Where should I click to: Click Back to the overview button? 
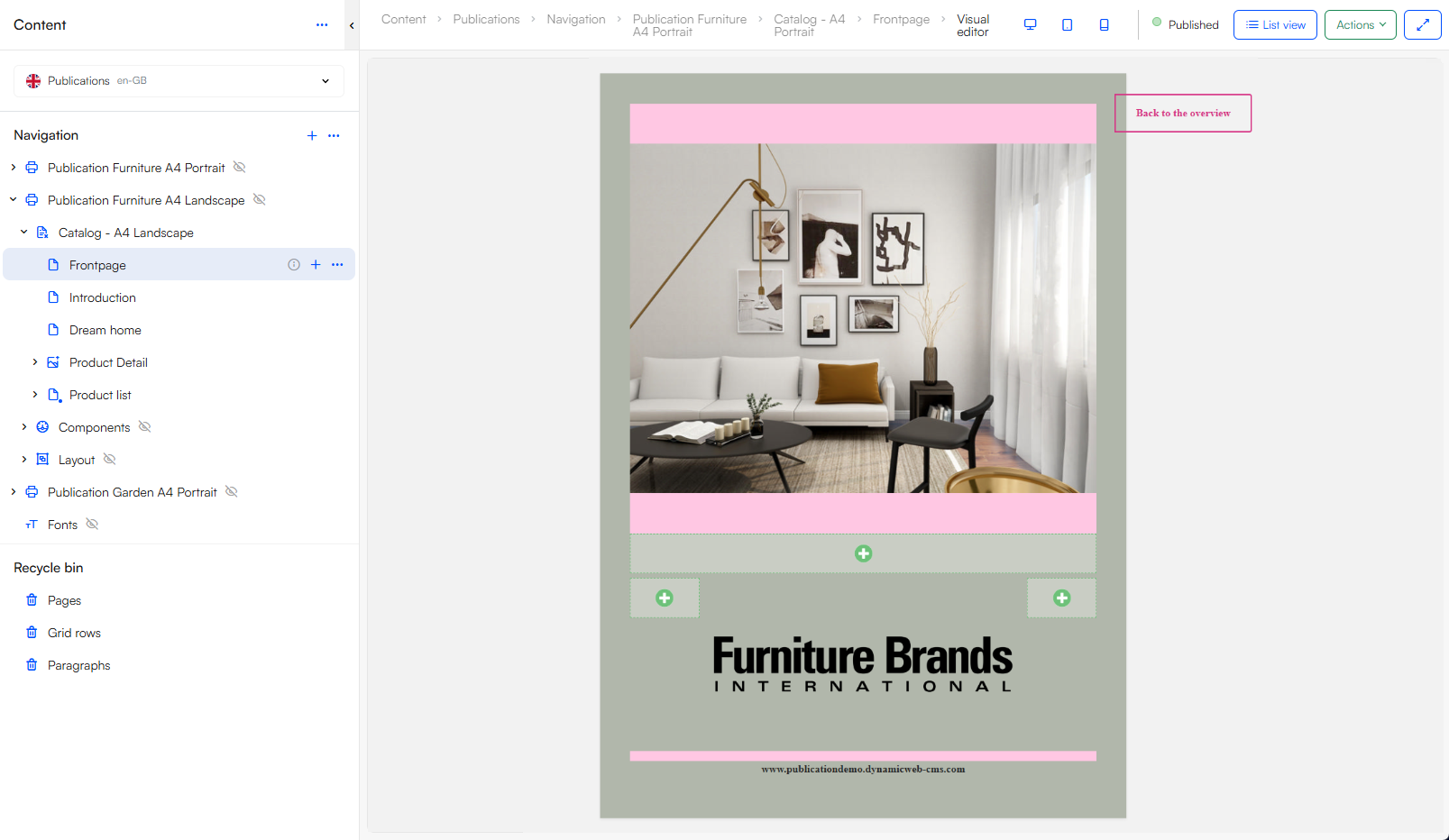1182,114
